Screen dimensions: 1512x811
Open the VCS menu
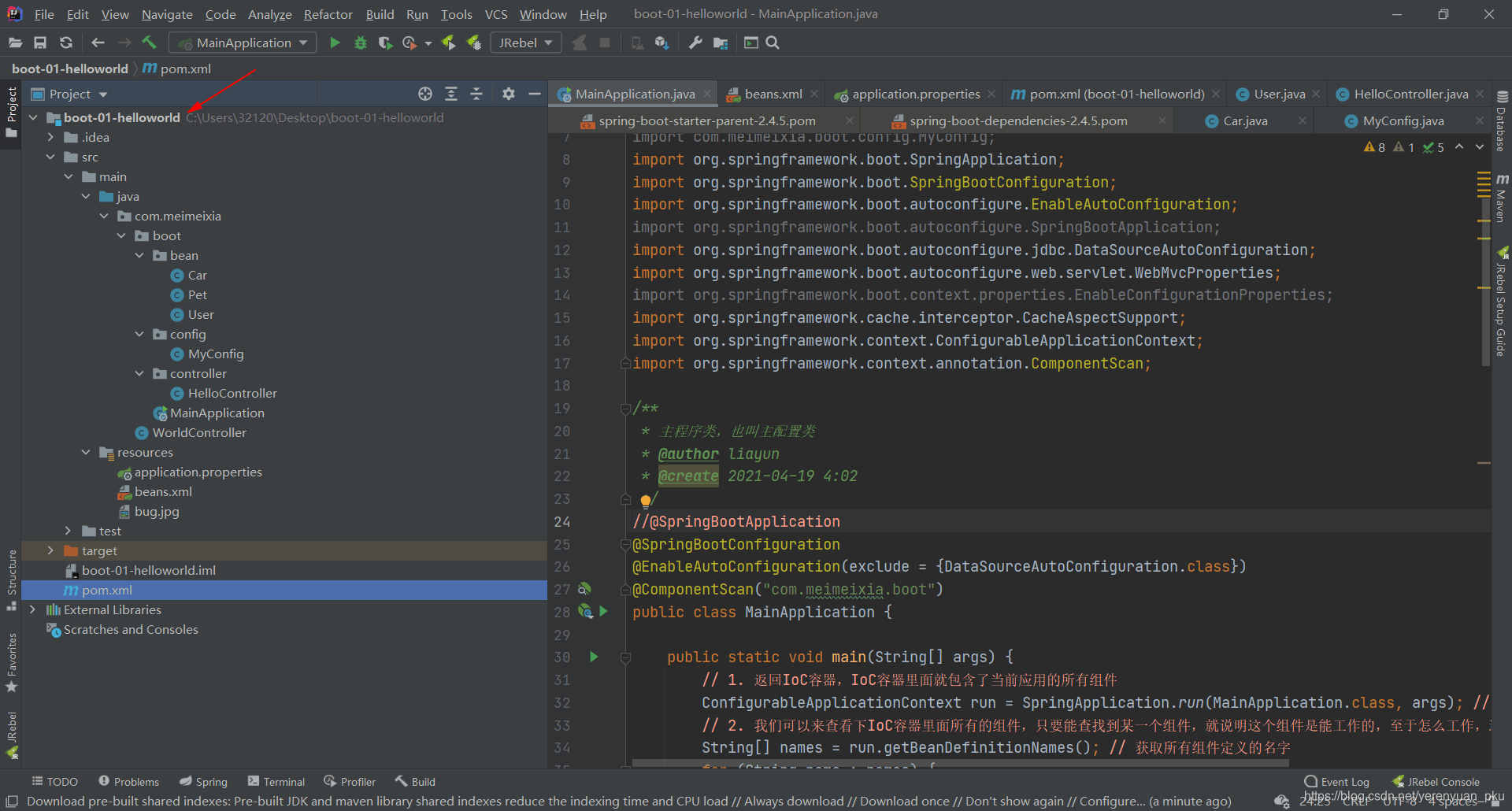(496, 14)
